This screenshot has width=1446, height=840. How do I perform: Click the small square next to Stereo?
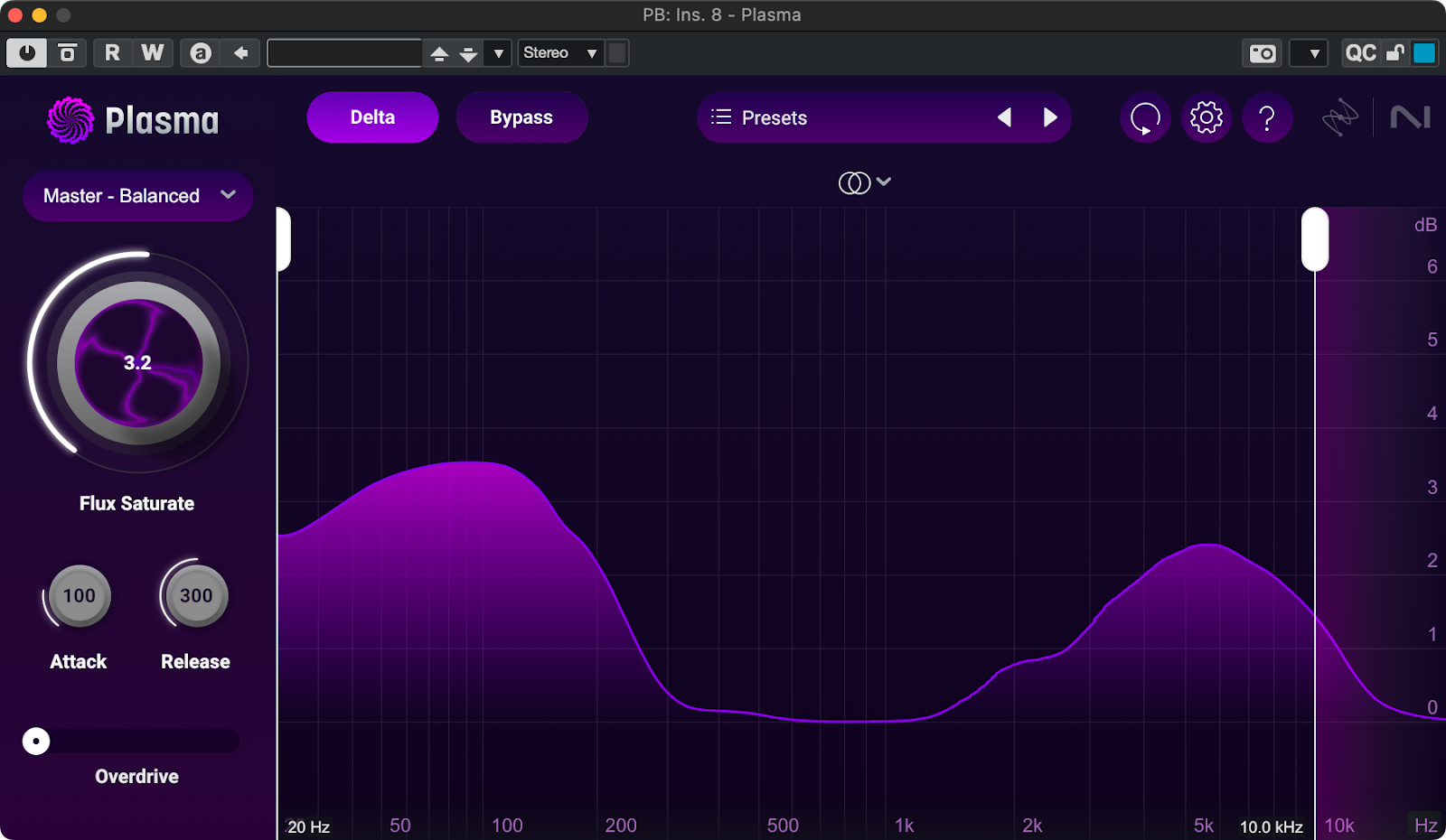coord(617,53)
